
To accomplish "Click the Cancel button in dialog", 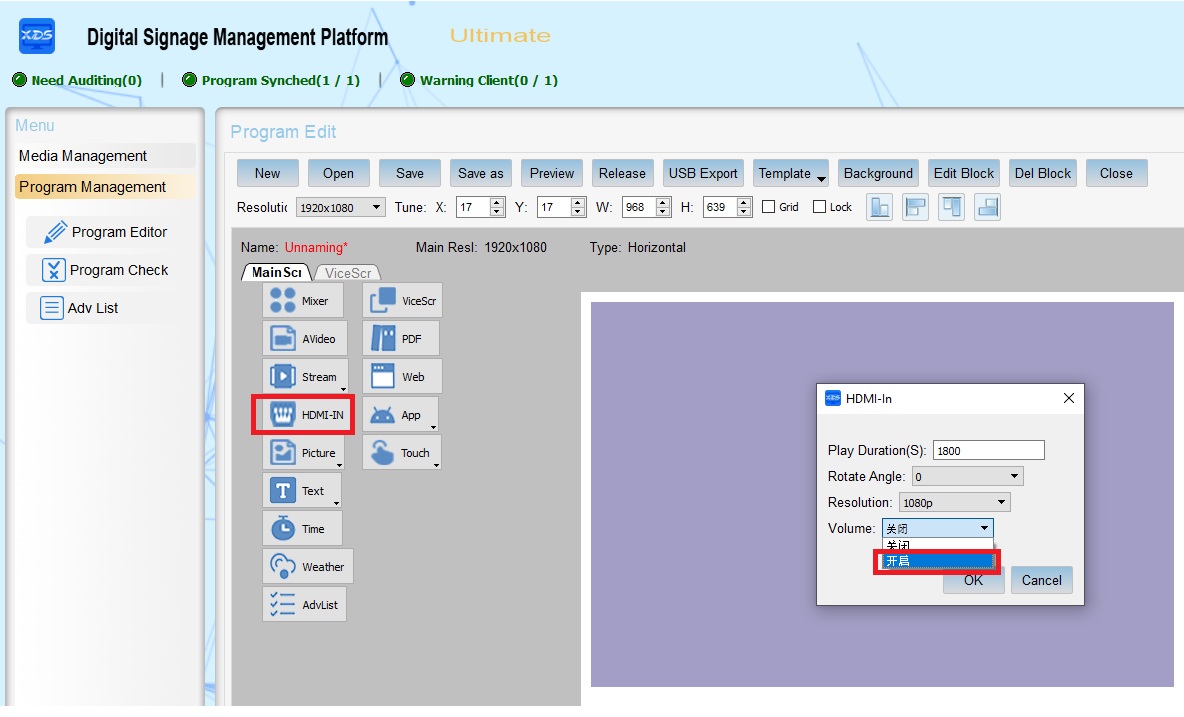I will click(1041, 581).
